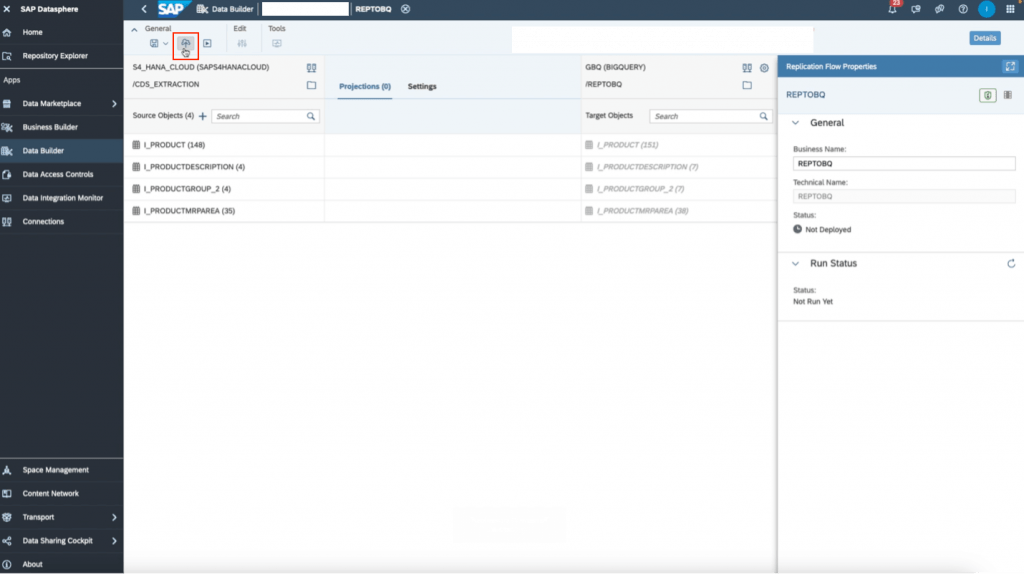Click the Data Builder breadcrumb
Viewport: 1024px width, 575px height.
click(x=225, y=9)
